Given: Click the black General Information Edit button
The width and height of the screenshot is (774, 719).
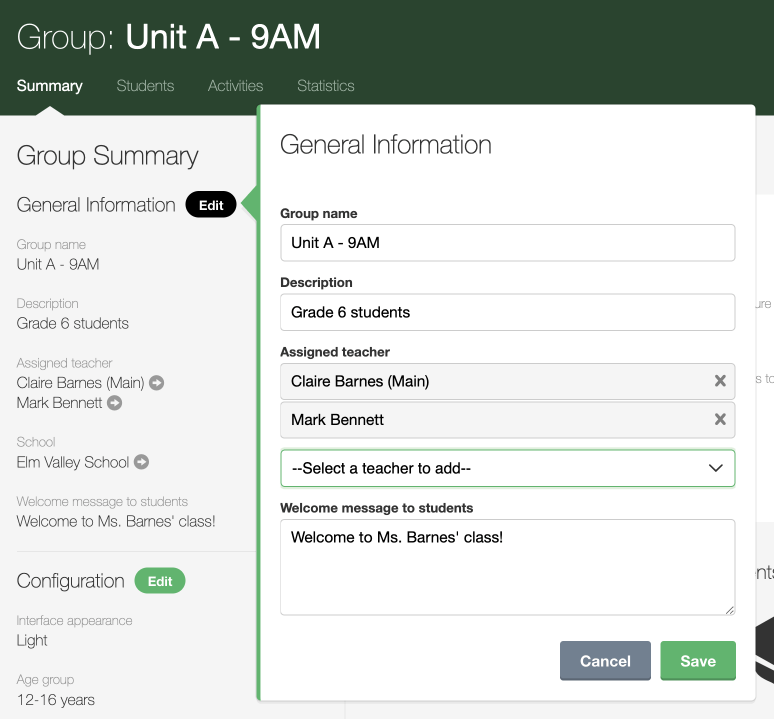Looking at the screenshot, I should coord(211,205).
